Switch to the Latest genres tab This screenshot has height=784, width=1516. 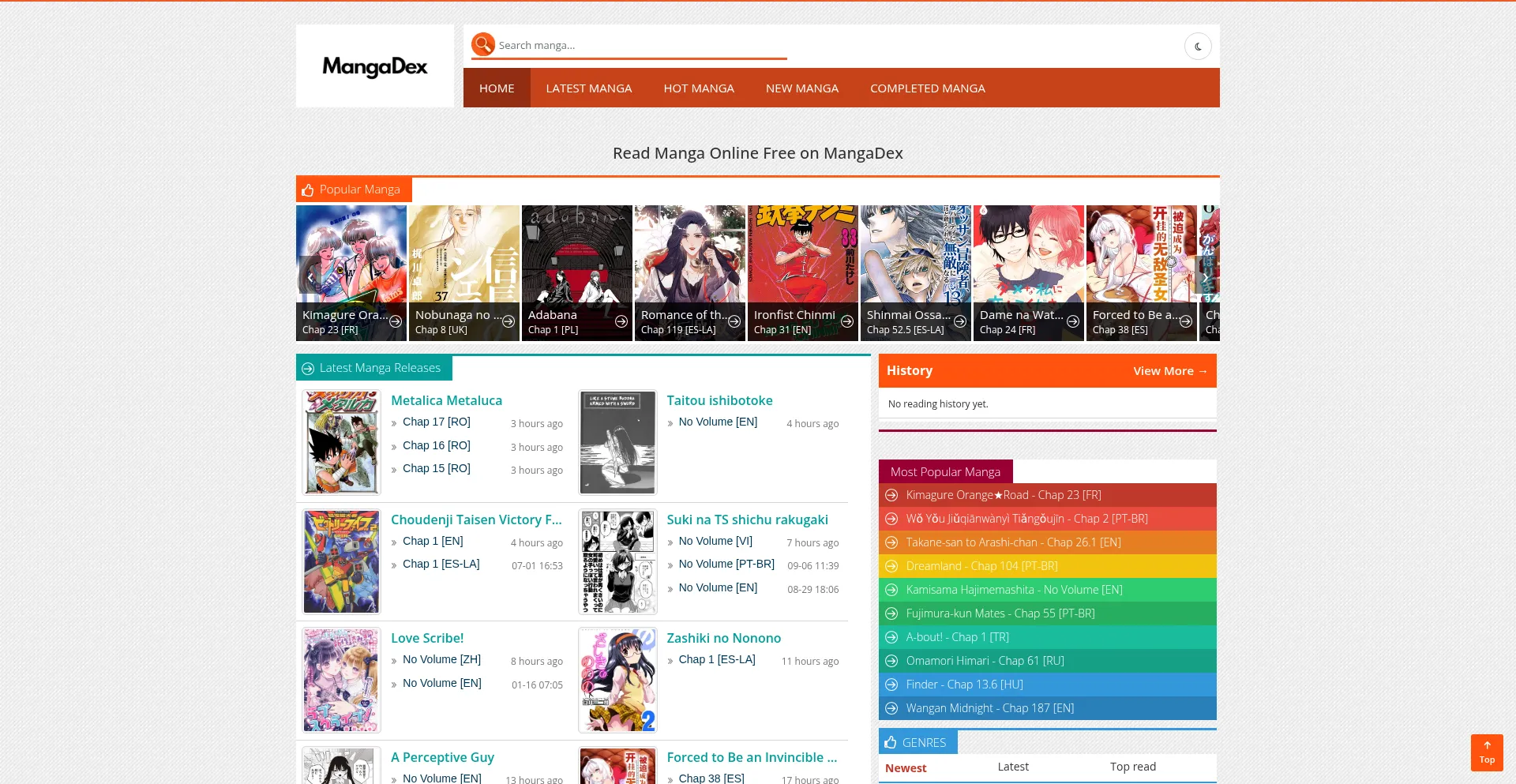point(1013,767)
